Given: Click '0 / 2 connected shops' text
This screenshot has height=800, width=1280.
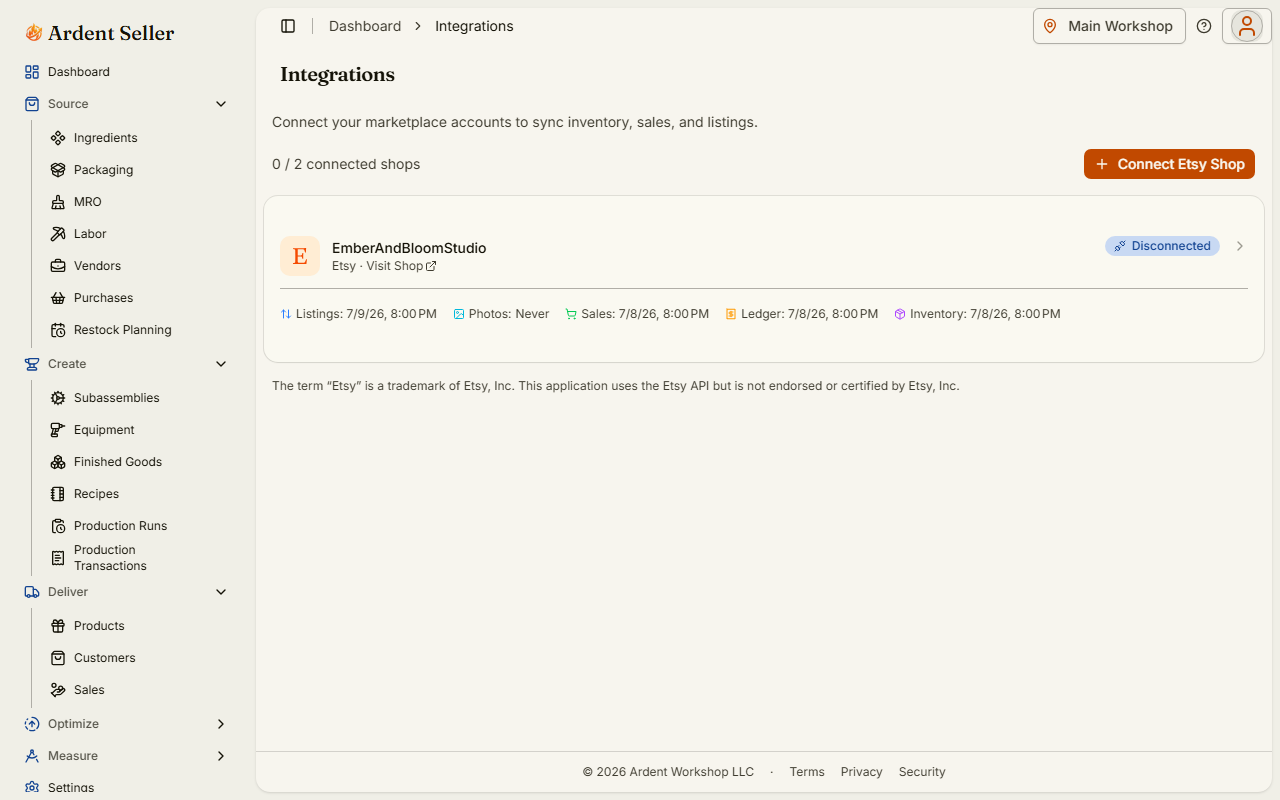Looking at the screenshot, I should tap(346, 164).
